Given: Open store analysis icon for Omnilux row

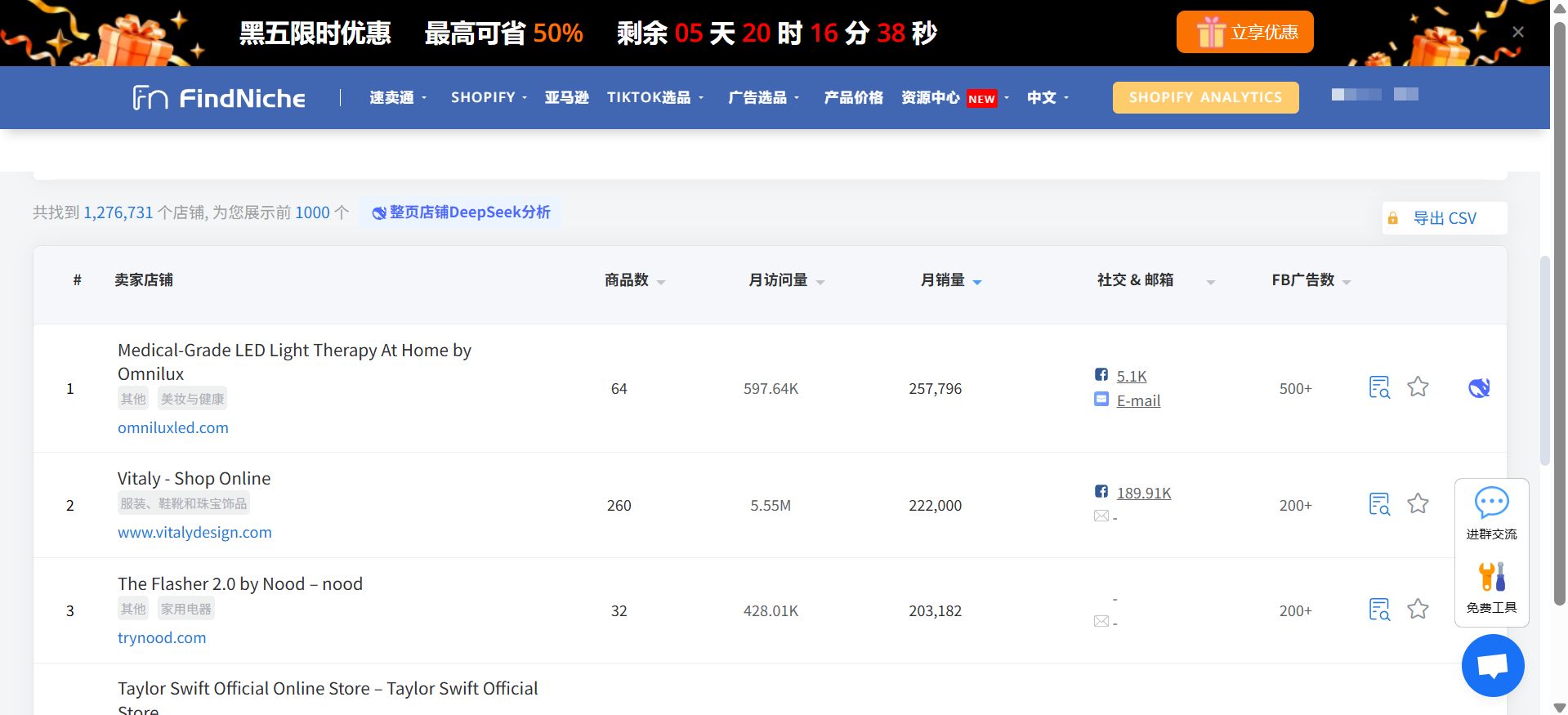Looking at the screenshot, I should (1379, 387).
